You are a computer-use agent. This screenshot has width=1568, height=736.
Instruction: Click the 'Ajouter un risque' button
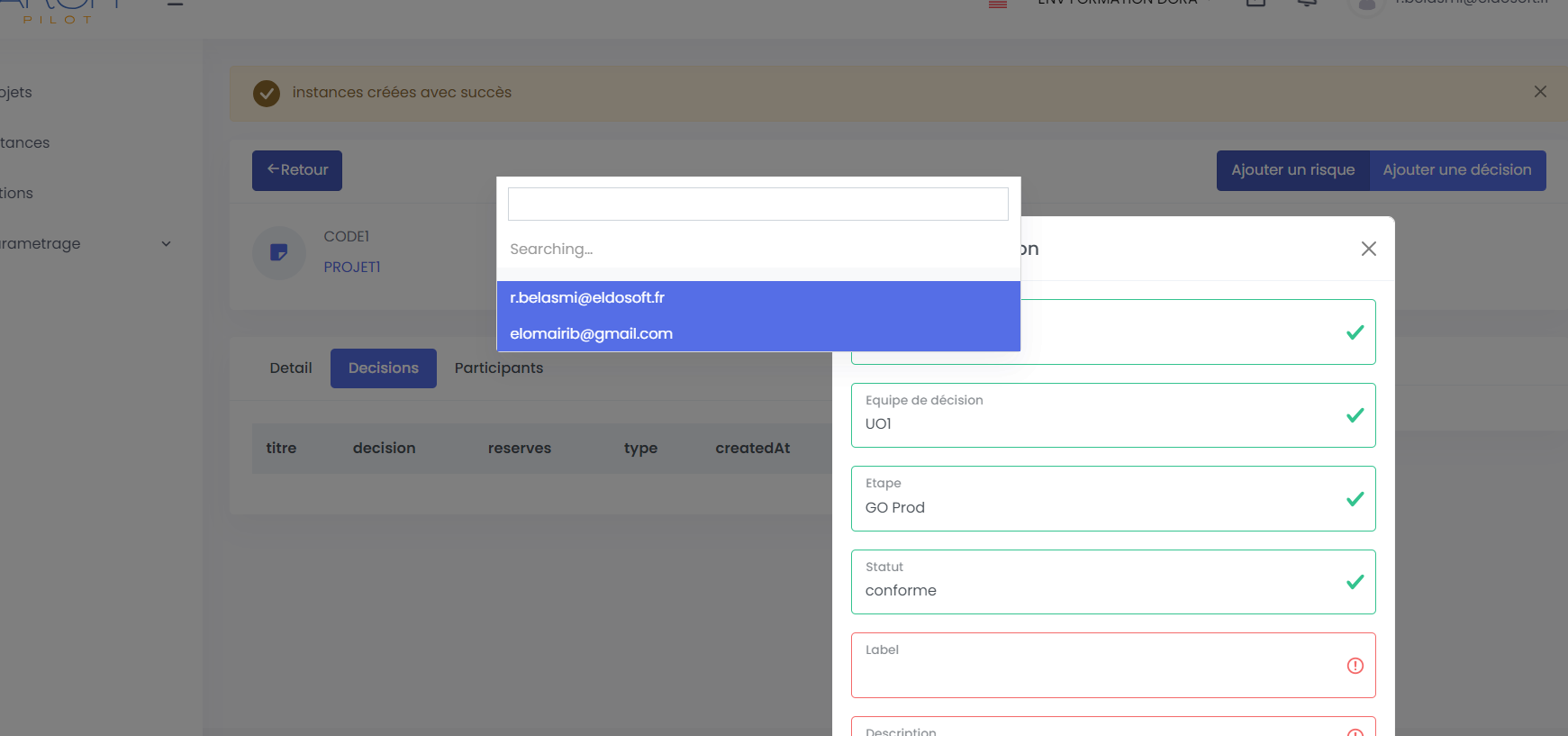tap(1292, 170)
